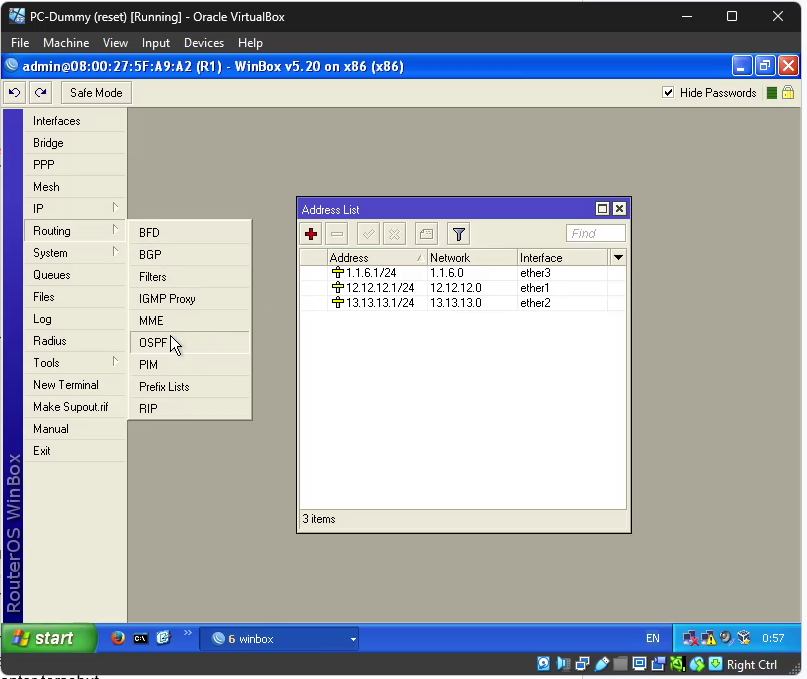
Task: Open New Terminal
Action: pos(75,385)
